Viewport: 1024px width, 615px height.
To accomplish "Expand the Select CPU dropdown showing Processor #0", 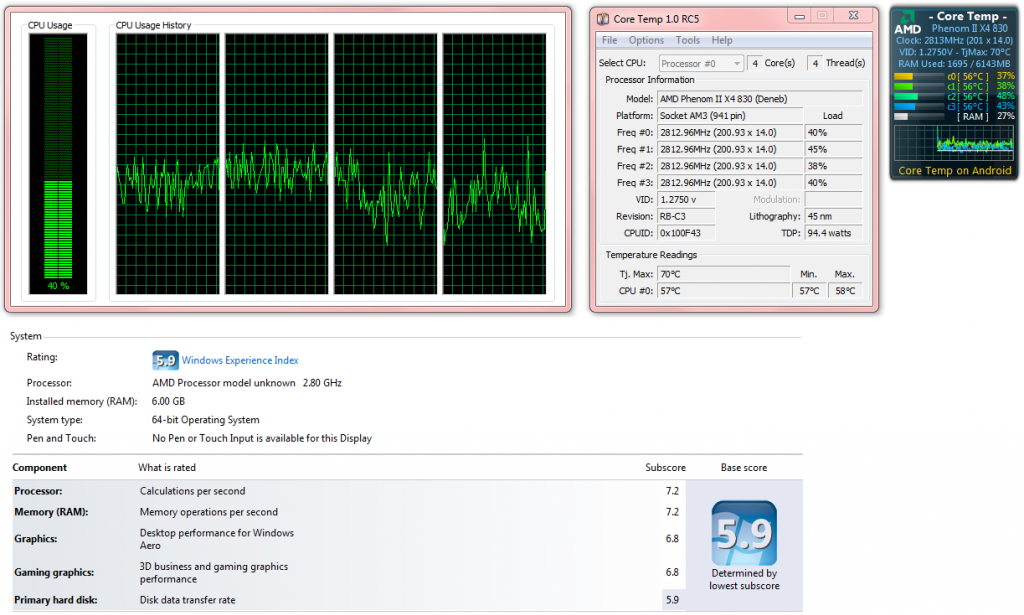I will point(701,63).
